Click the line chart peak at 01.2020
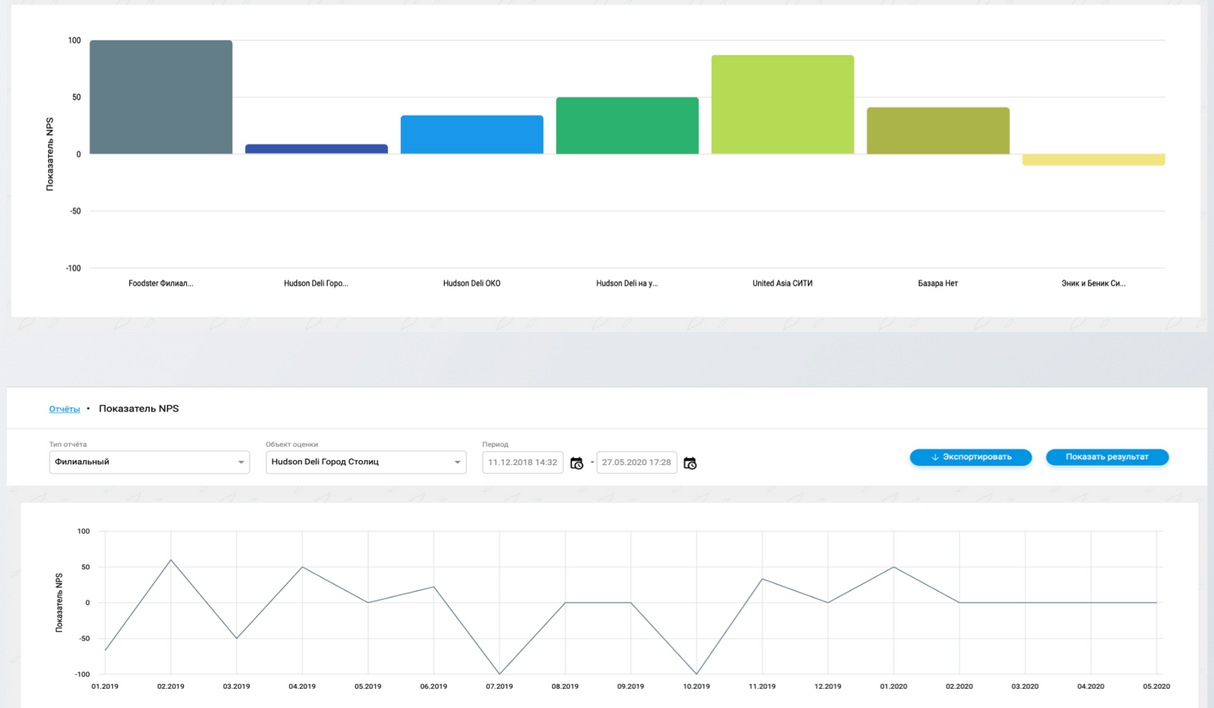Viewport: 1214px width, 708px height. (894, 567)
